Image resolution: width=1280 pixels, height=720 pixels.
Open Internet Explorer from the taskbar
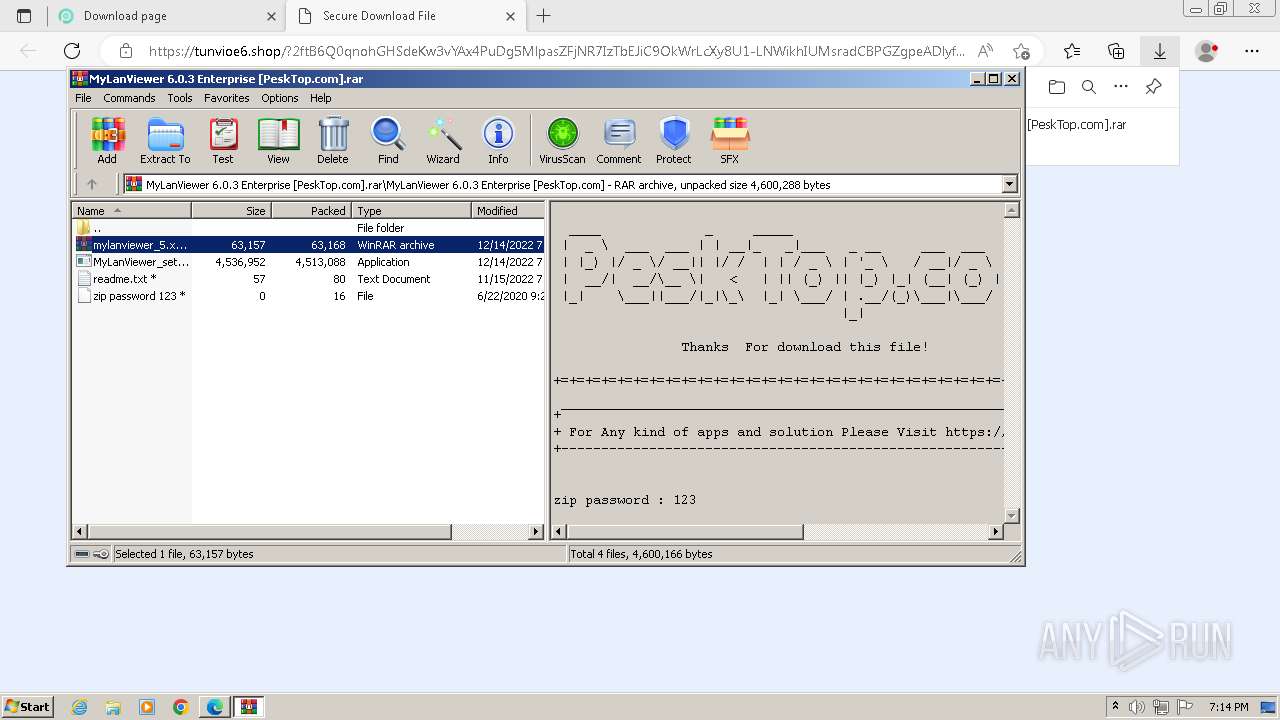tap(80, 706)
